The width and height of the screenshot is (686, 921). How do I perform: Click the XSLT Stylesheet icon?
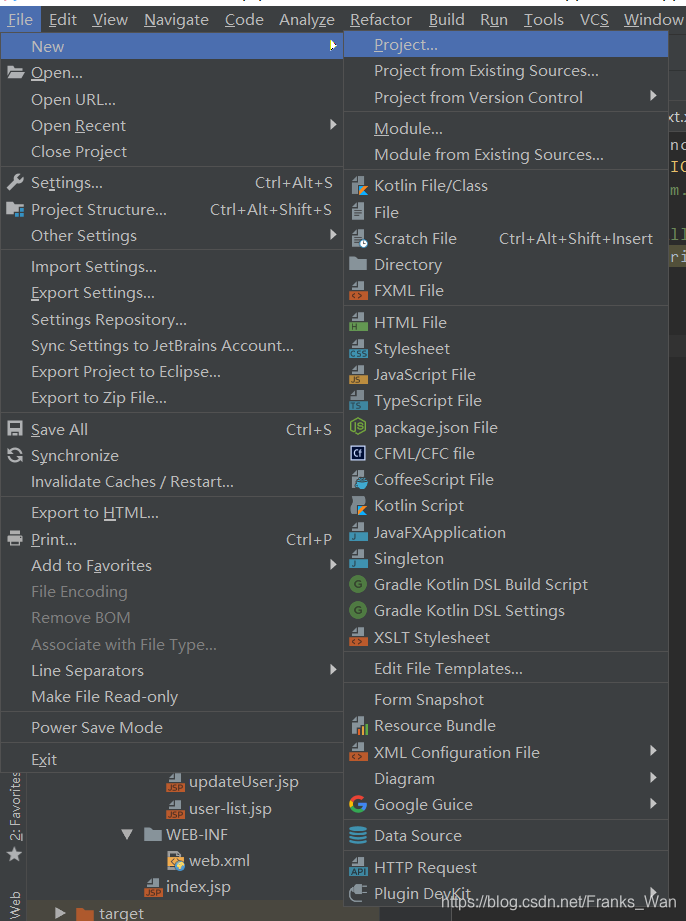[358, 637]
